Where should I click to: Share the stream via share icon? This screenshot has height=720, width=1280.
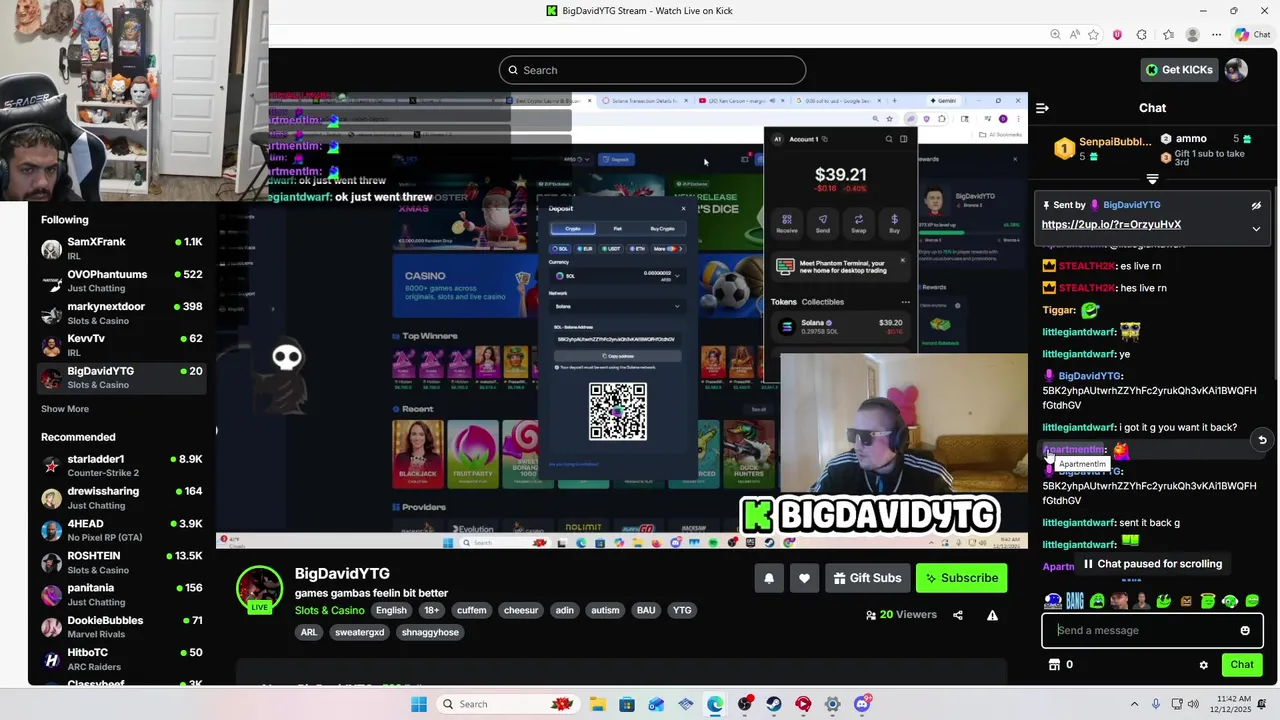tap(958, 615)
